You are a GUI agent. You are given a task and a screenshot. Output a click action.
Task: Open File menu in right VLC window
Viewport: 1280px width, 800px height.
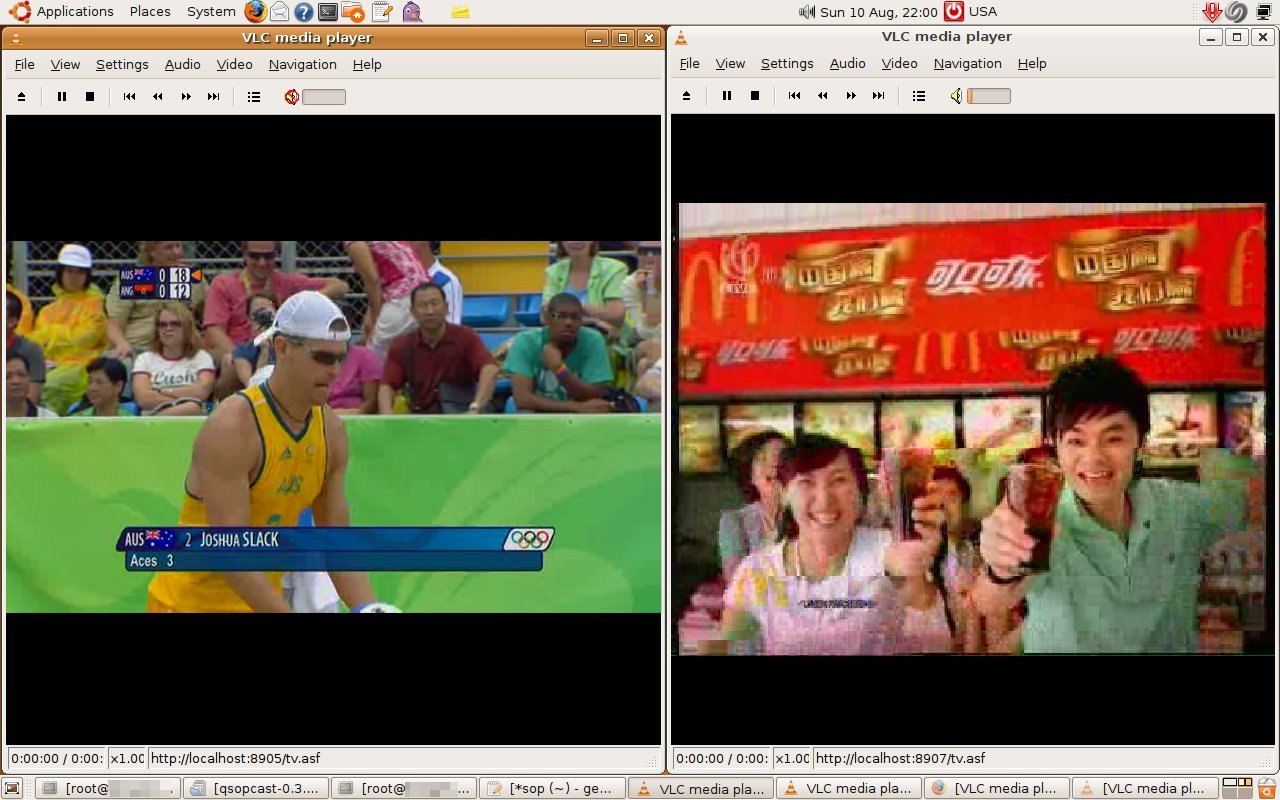(x=690, y=63)
